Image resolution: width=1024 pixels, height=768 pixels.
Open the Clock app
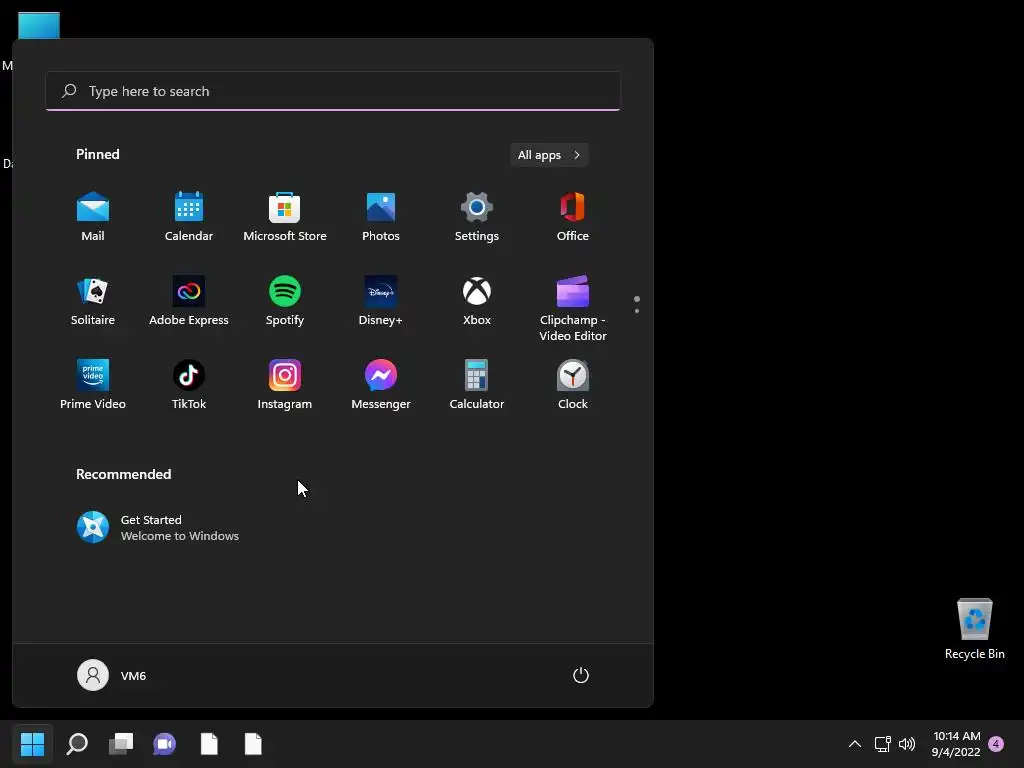tap(573, 385)
